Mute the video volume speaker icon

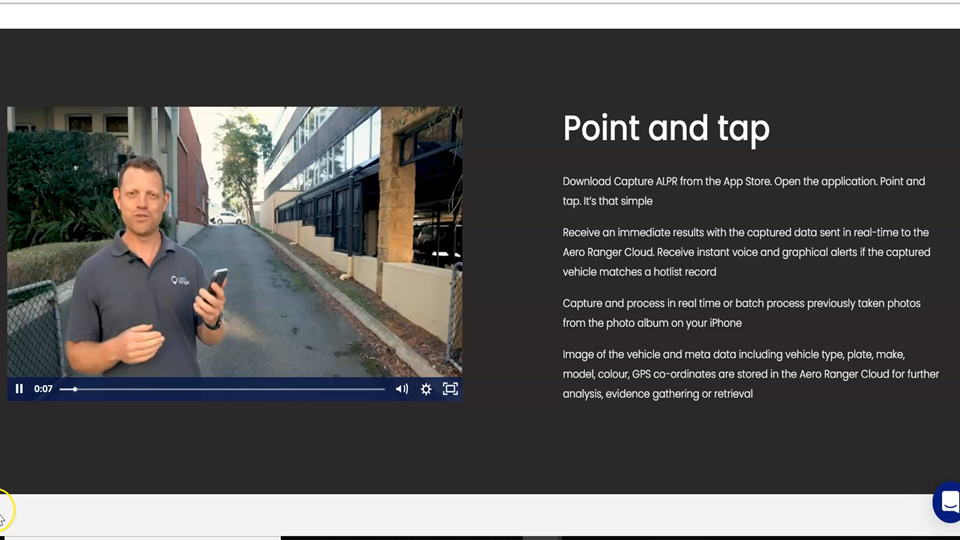(402, 389)
